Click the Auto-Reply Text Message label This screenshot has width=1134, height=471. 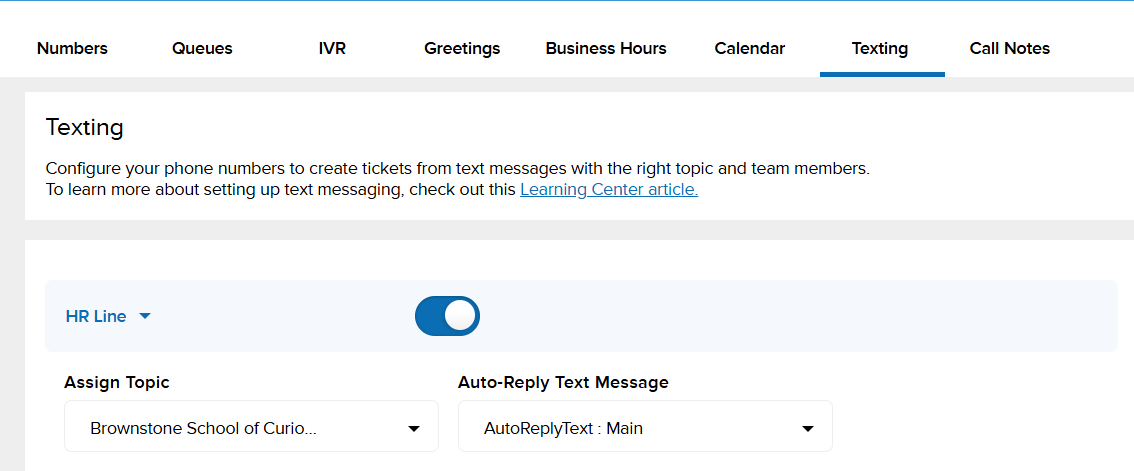point(563,382)
